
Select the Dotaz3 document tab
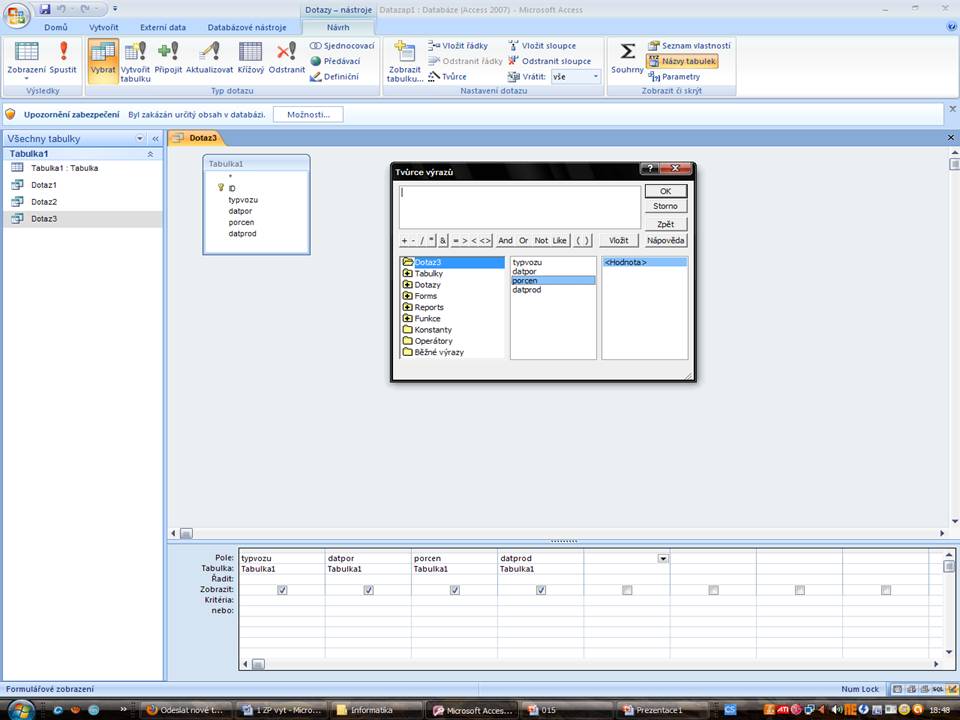pos(196,138)
